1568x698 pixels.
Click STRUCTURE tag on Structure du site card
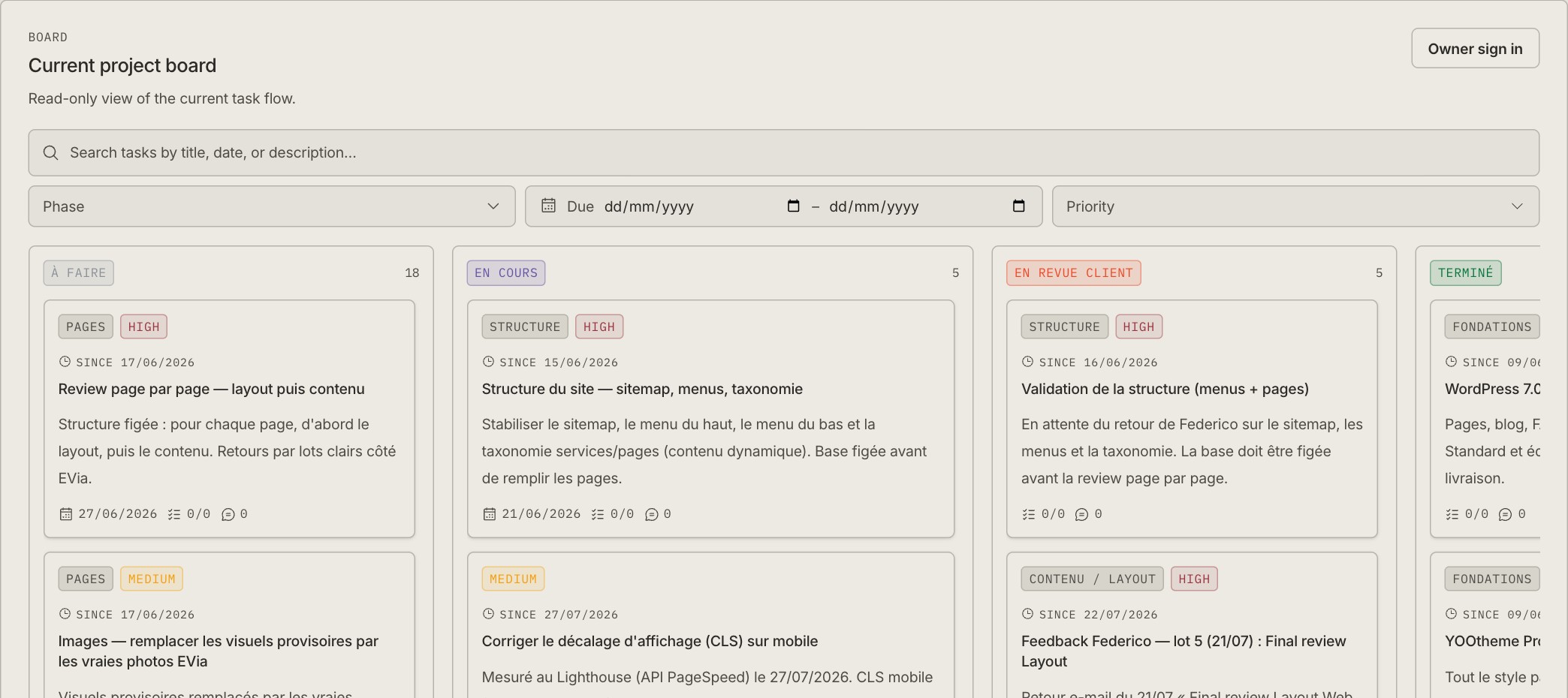click(x=525, y=326)
